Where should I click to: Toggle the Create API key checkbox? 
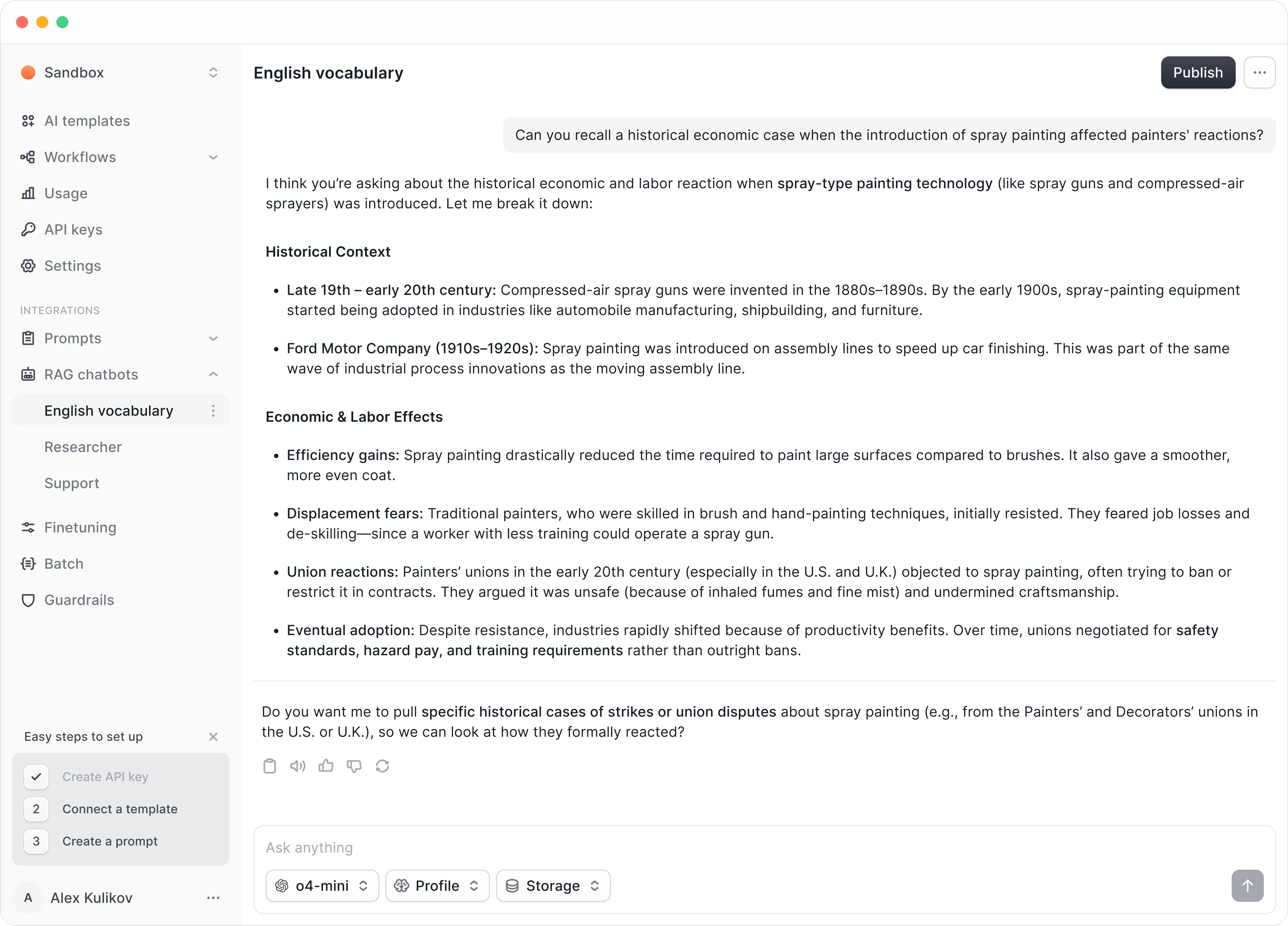[36, 777]
